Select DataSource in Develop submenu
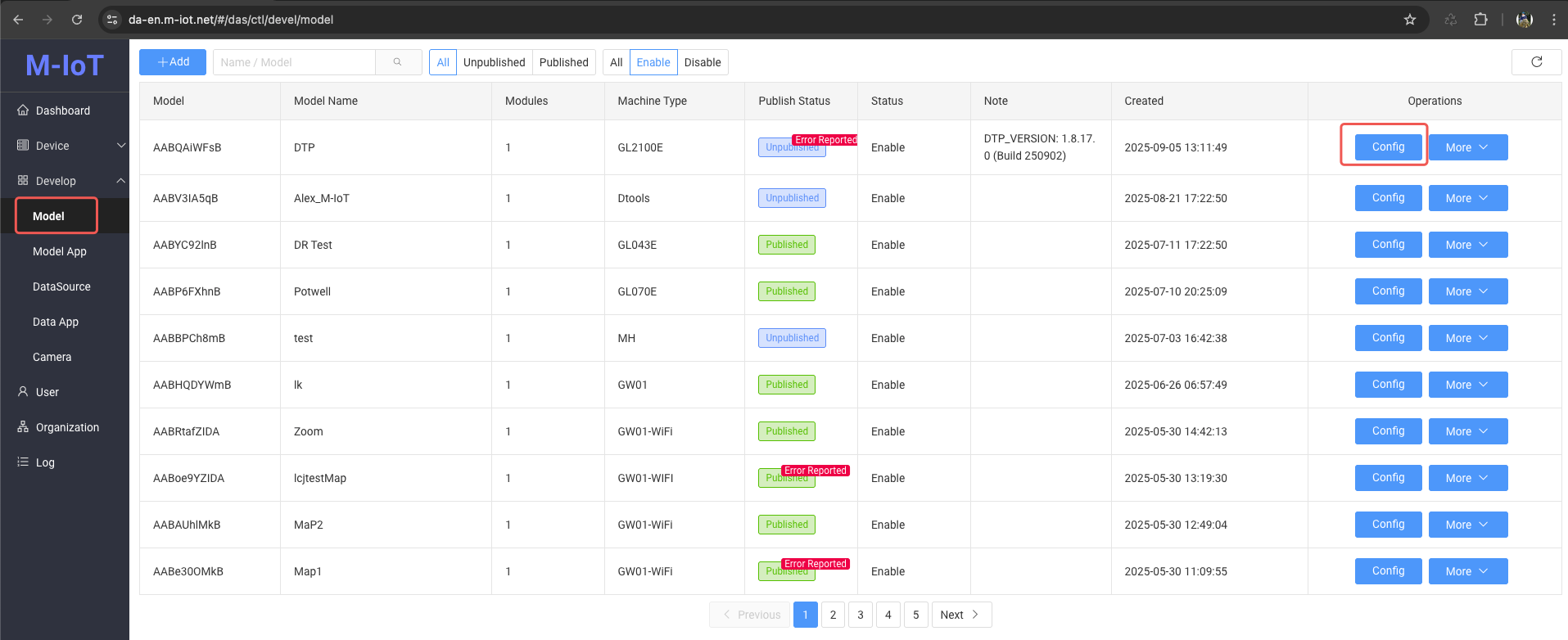 pyautogui.click(x=61, y=286)
